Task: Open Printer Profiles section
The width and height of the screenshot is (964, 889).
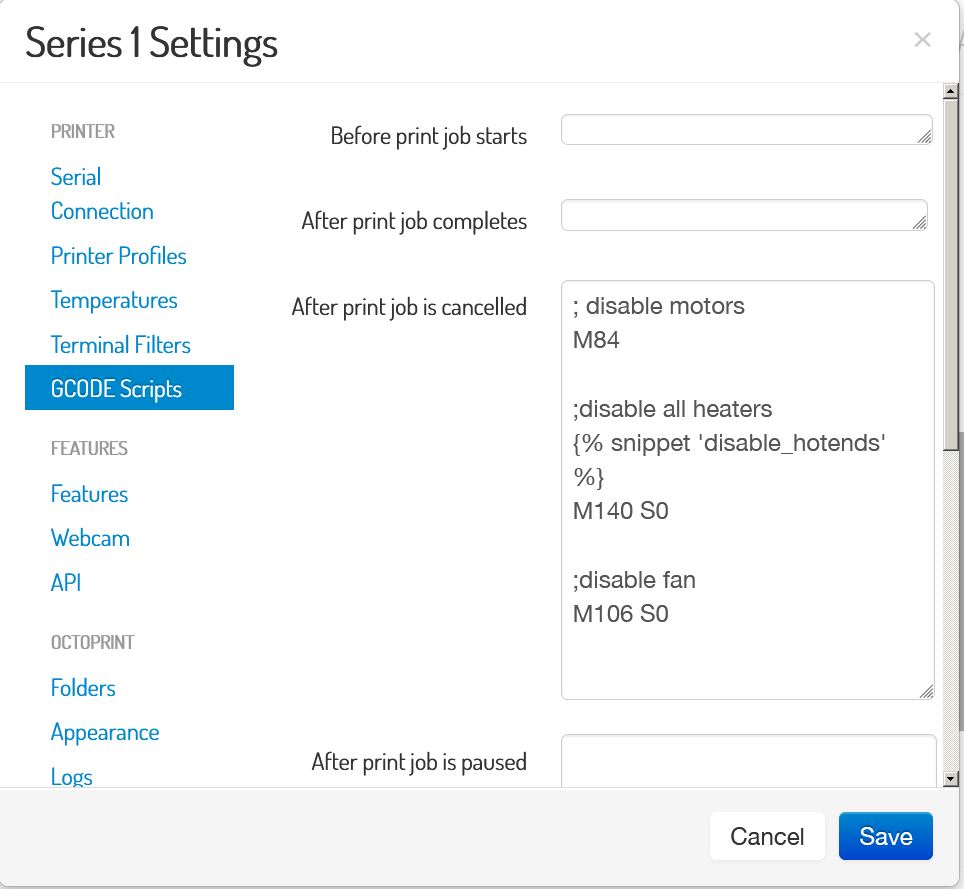Action: pos(118,256)
